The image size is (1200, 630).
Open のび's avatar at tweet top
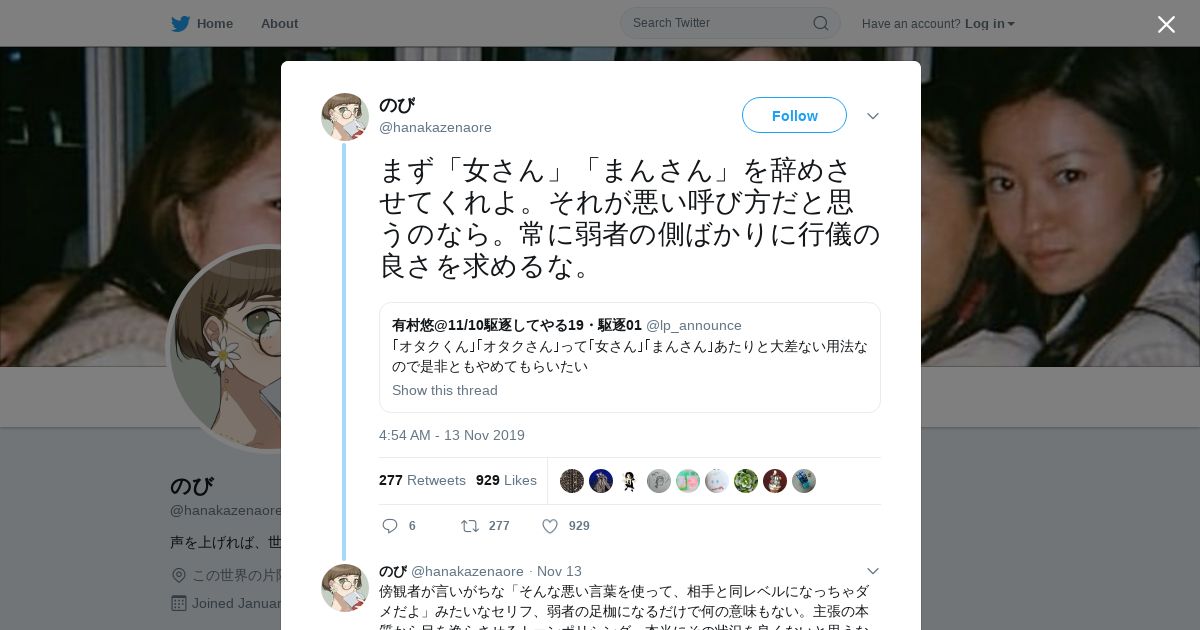345,117
